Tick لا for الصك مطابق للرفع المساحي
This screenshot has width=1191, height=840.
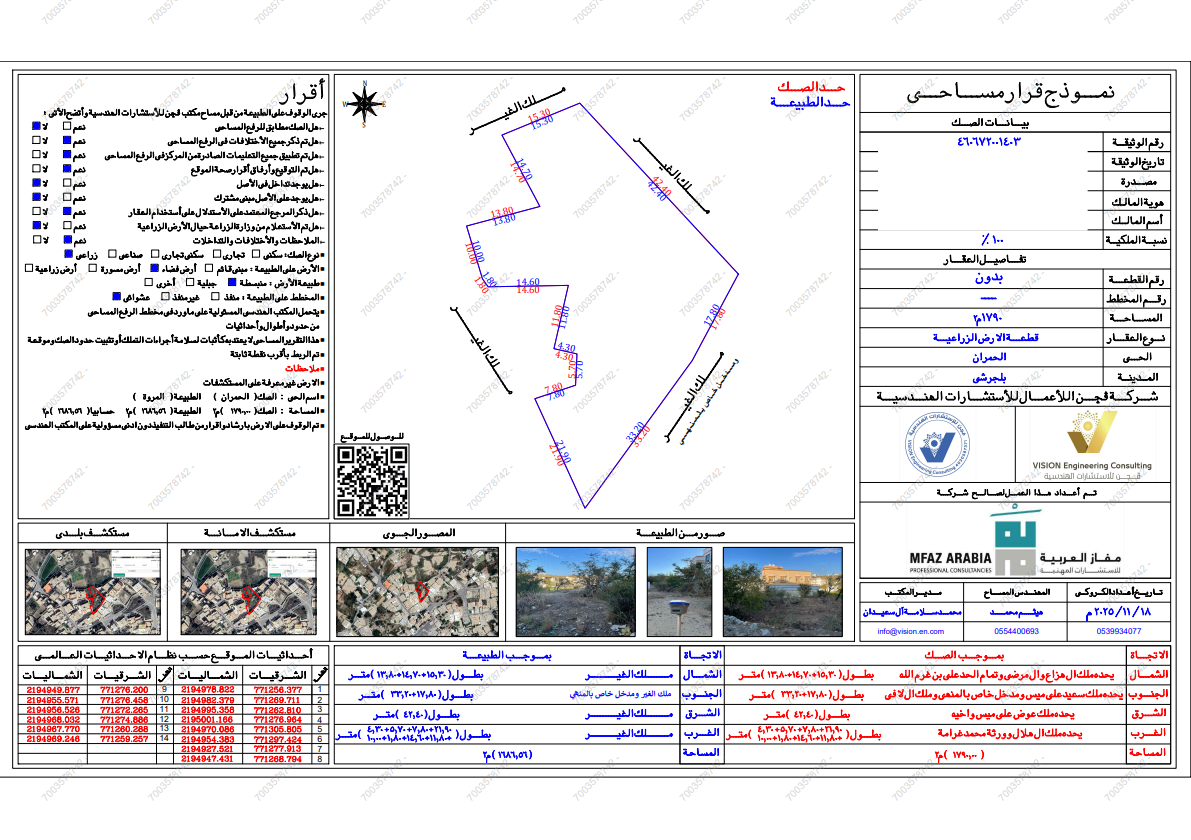pos(36,126)
